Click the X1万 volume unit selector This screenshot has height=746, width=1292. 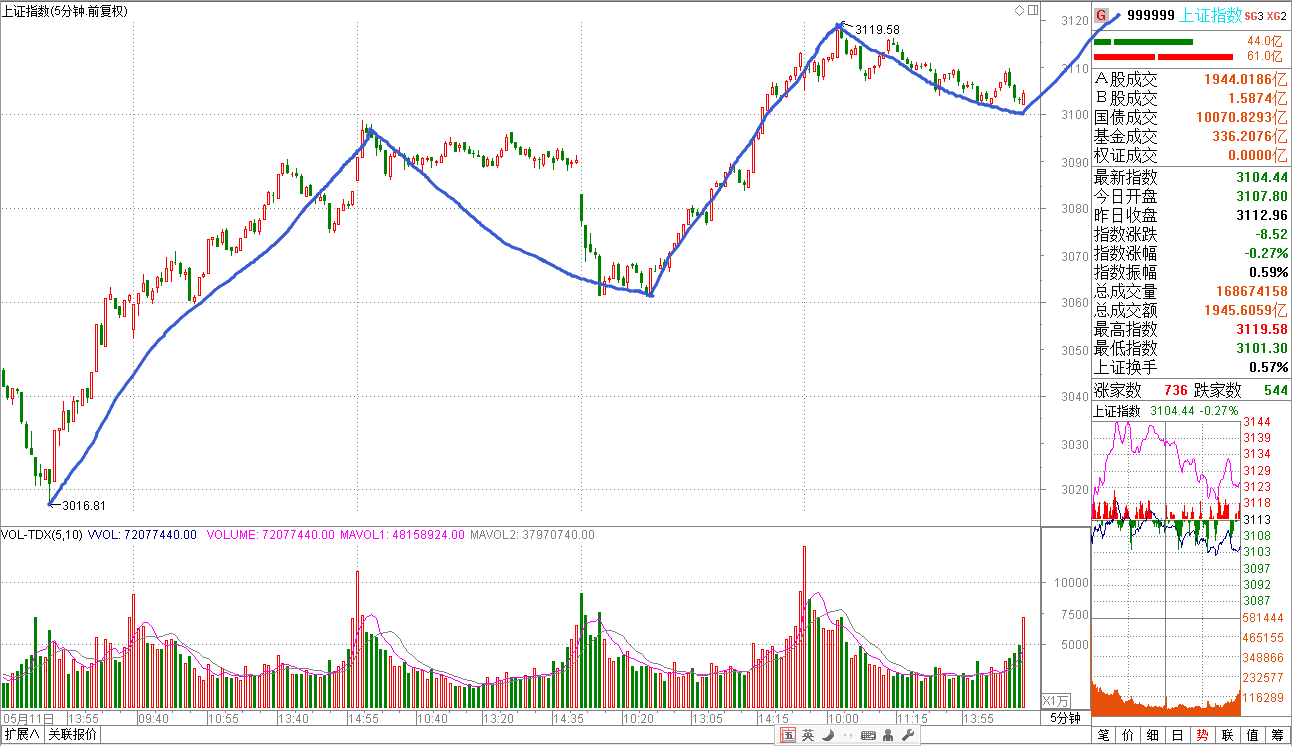1057,700
